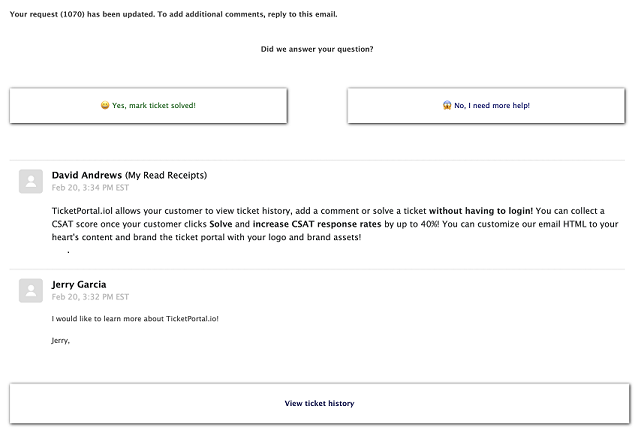Image resolution: width=638 pixels, height=436 pixels.
Task: Click the smiley emoji on the Yes button
Action: [x=105, y=105]
